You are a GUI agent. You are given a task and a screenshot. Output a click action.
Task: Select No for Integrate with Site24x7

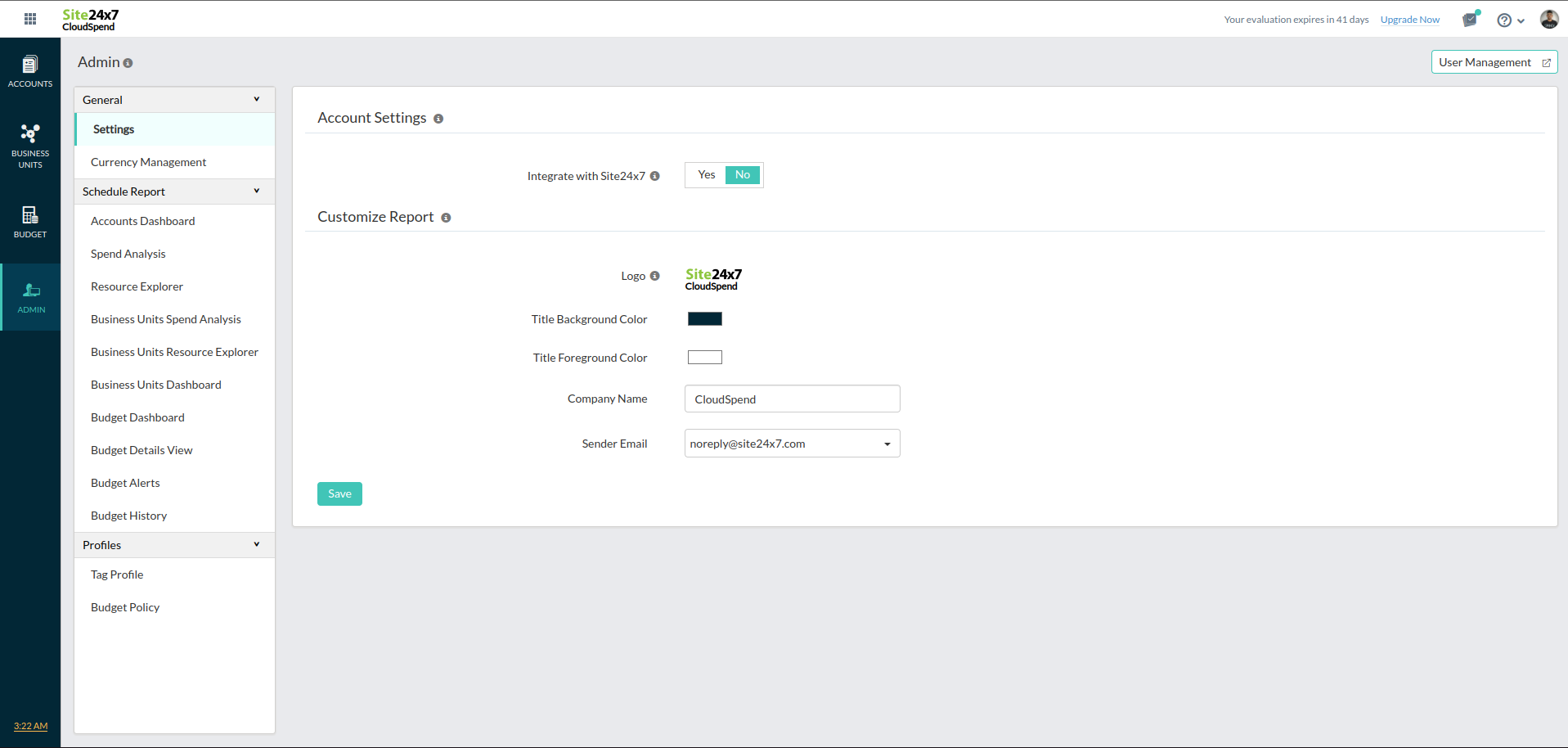pos(743,175)
